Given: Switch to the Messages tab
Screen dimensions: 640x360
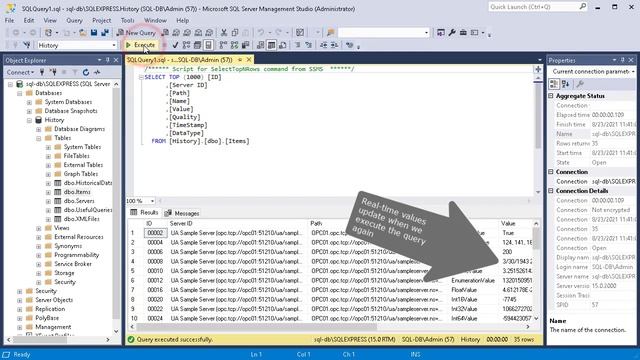Looking at the screenshot, I should pyautogui.click(x=182, y=213).
